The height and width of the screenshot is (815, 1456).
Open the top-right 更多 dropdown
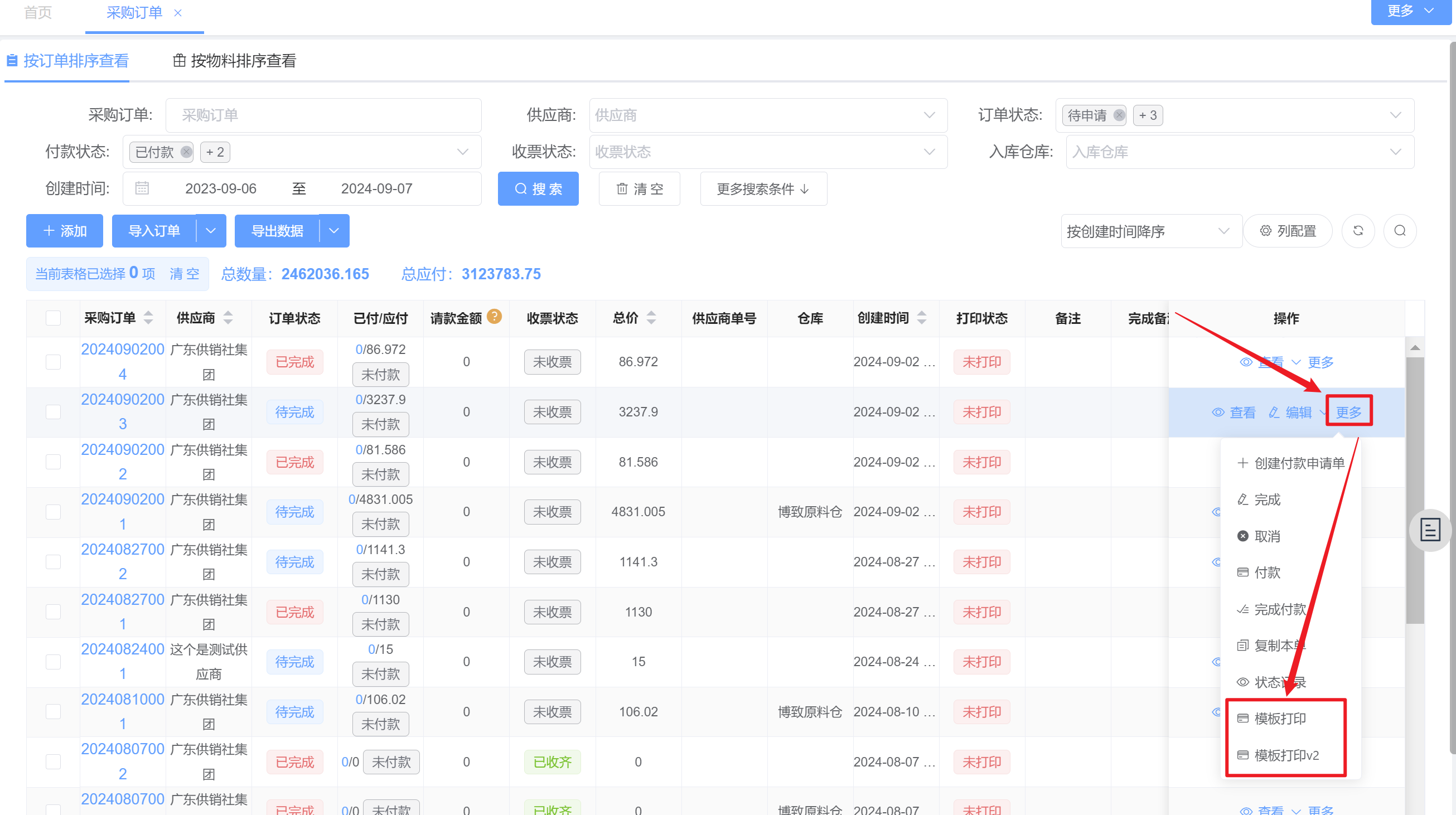coord(1411,11)
